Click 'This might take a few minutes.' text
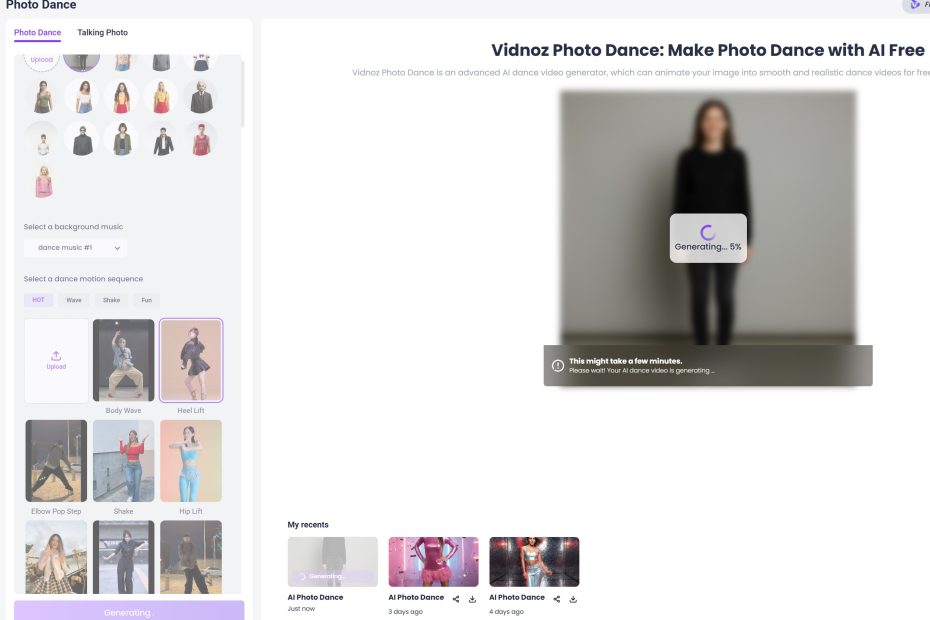 point(626,361)
